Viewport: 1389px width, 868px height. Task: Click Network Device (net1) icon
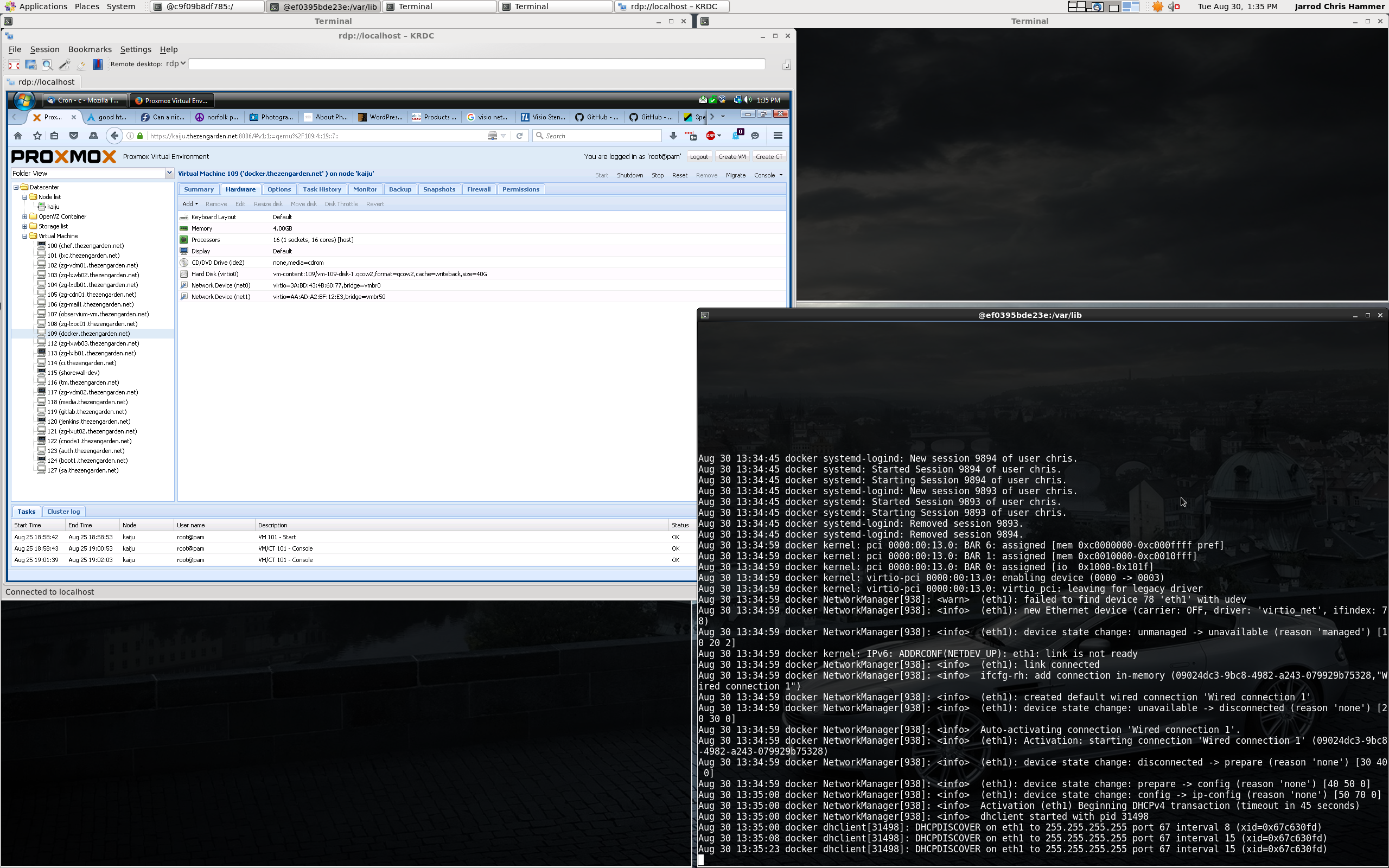tap(184, 297)
